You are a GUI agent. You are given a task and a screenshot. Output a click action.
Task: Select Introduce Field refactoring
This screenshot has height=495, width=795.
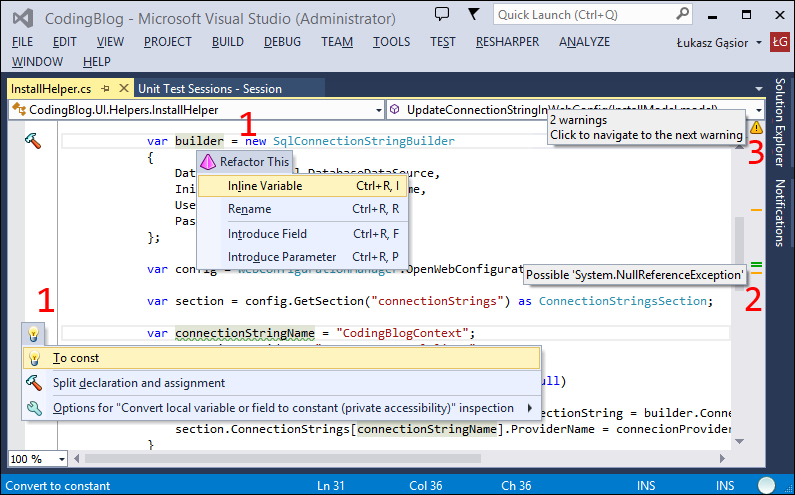coord(302,234)
